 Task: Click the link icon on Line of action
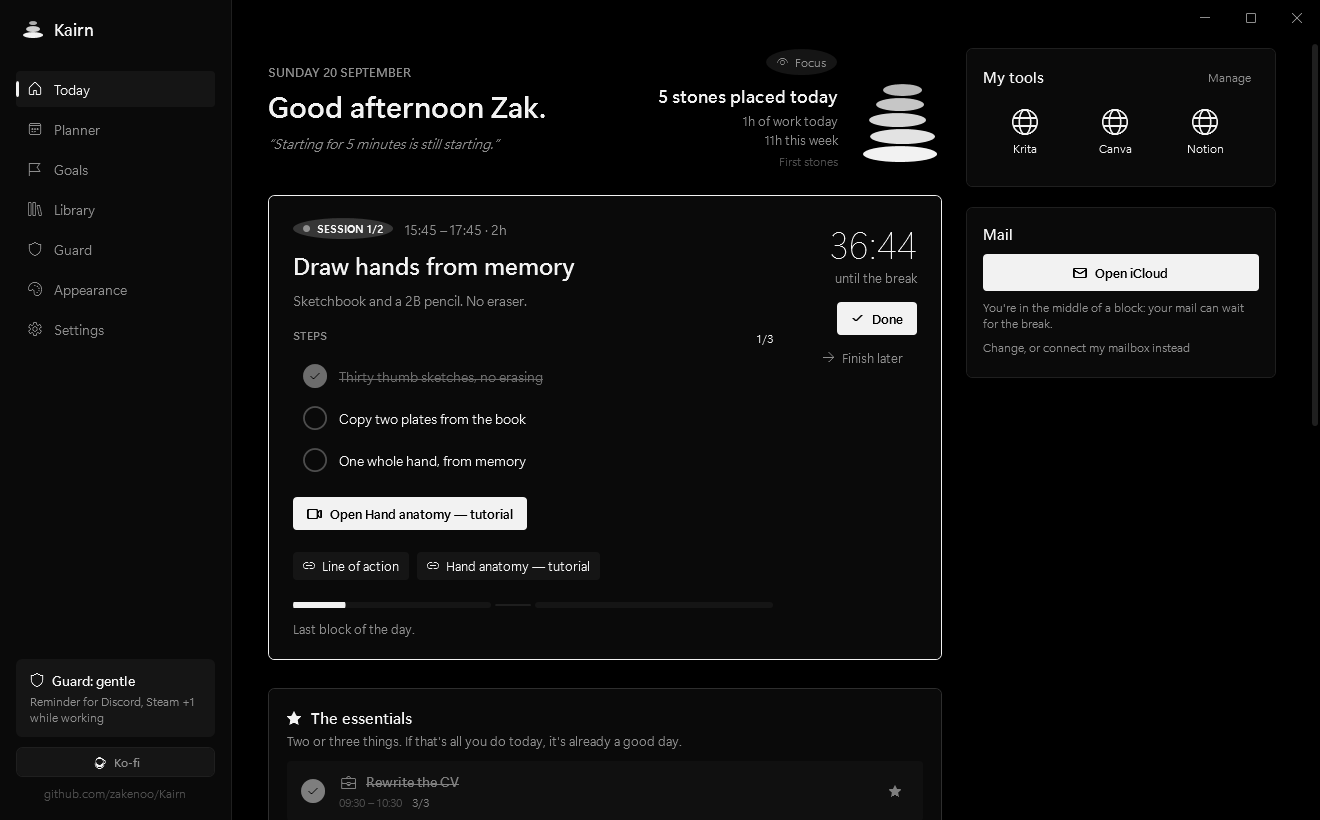pos(309,566)
